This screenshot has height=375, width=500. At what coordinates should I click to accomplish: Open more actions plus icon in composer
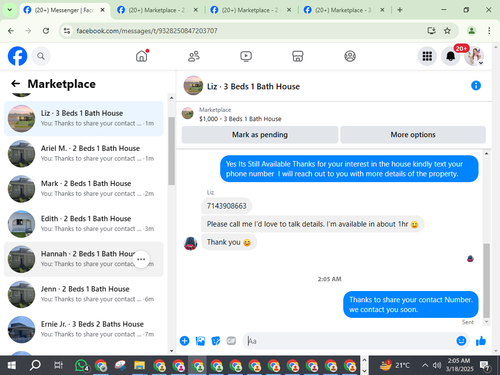tap(184, 341)
